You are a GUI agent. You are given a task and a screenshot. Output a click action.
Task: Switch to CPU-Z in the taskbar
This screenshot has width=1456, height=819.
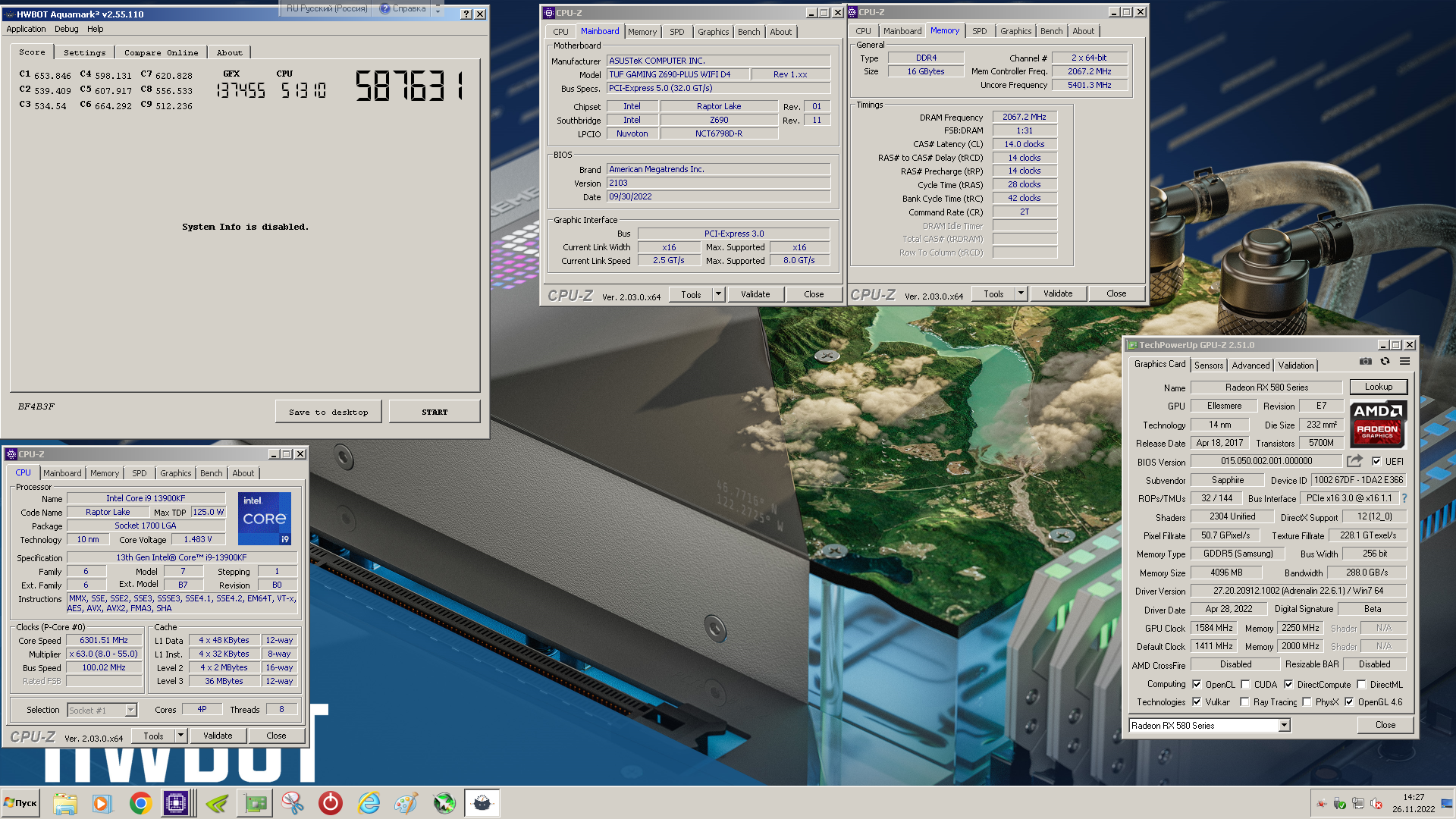[176, 803]
